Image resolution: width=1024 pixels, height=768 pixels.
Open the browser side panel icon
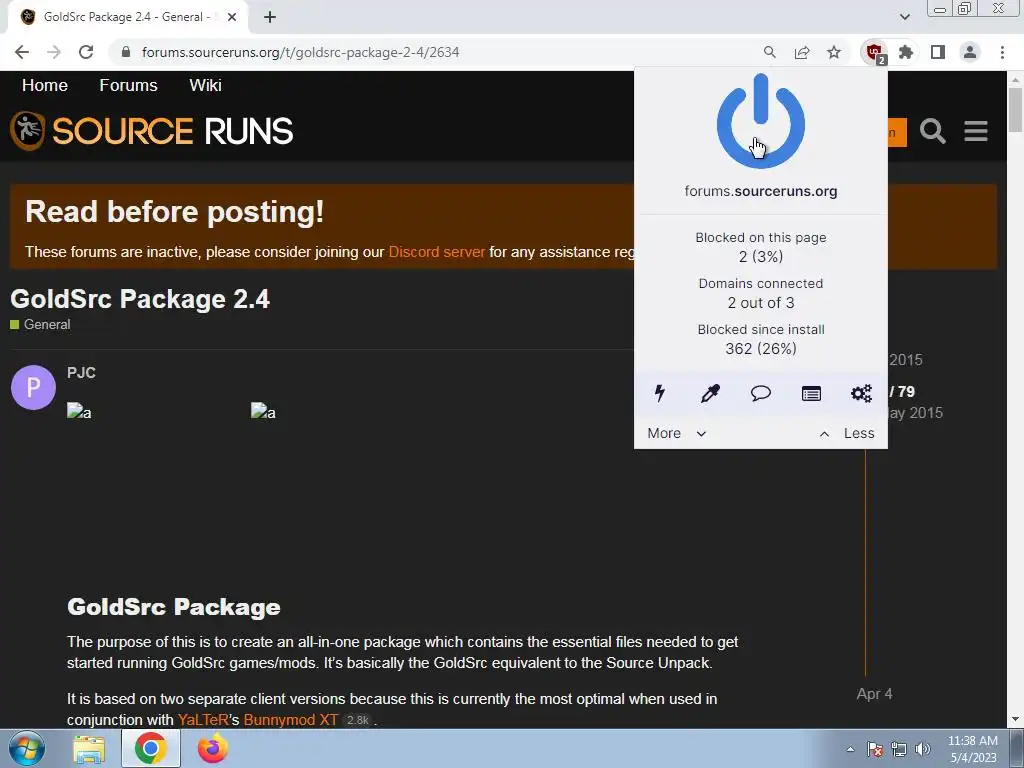pos(938,52)
